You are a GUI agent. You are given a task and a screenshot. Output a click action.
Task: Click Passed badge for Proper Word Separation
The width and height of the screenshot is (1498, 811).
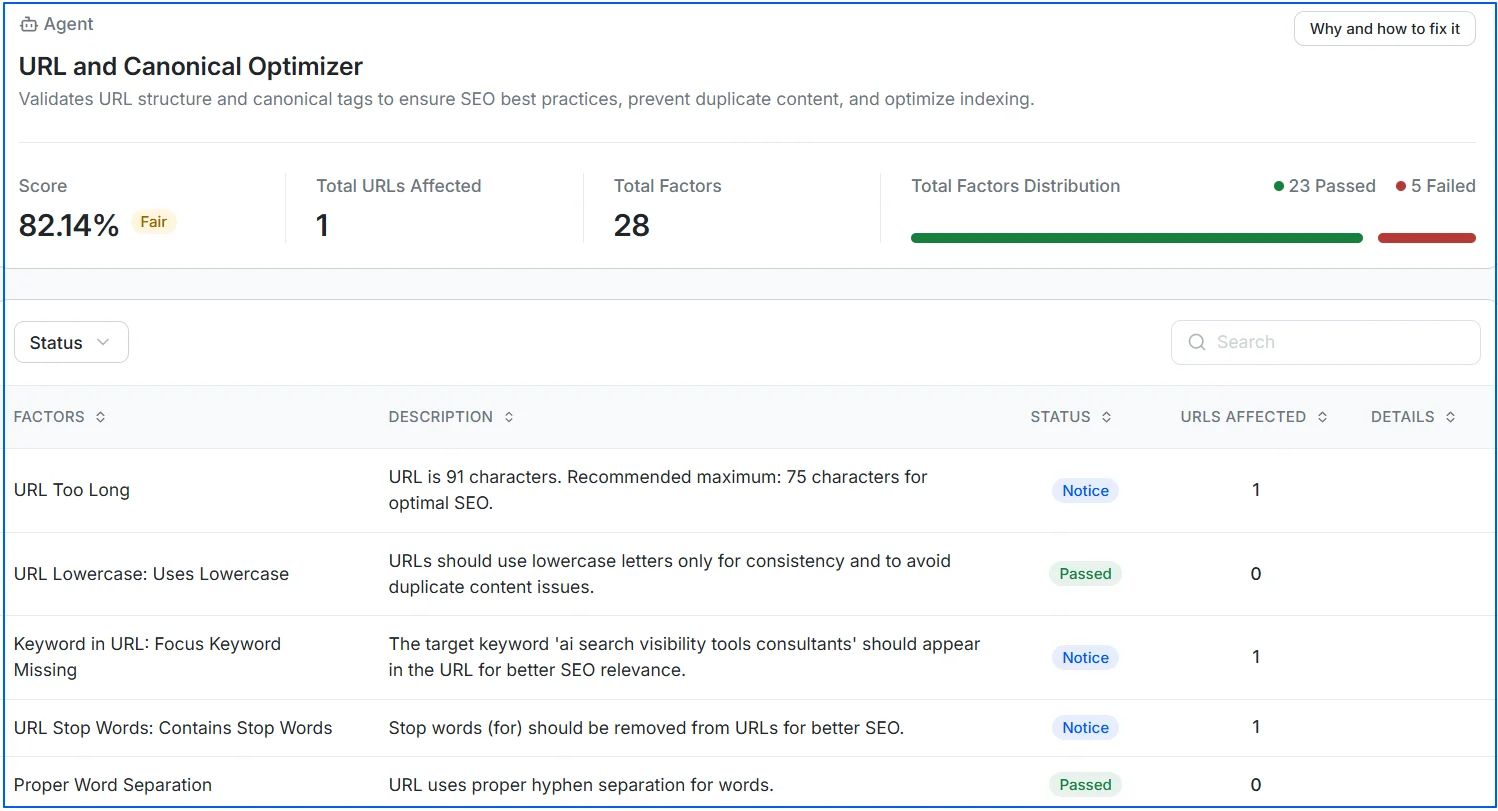(1085, 785)
